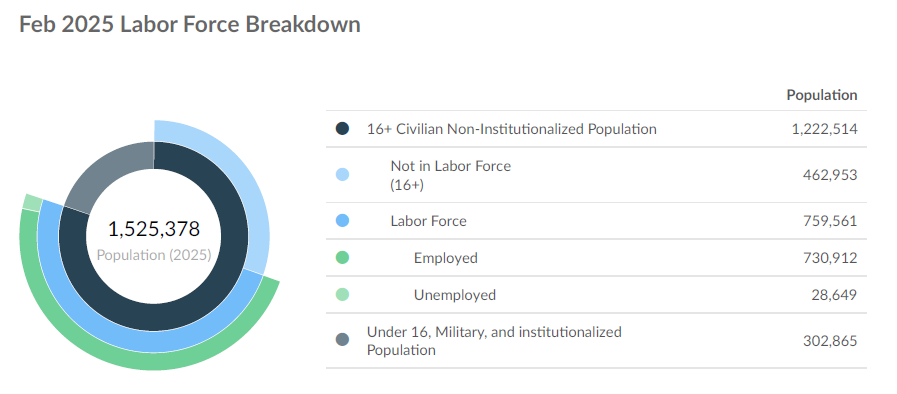The height and width of the screenshot is (394, 897).
Task: Click the 1,525,378 population total in chart center
Action: pos(154,229)
